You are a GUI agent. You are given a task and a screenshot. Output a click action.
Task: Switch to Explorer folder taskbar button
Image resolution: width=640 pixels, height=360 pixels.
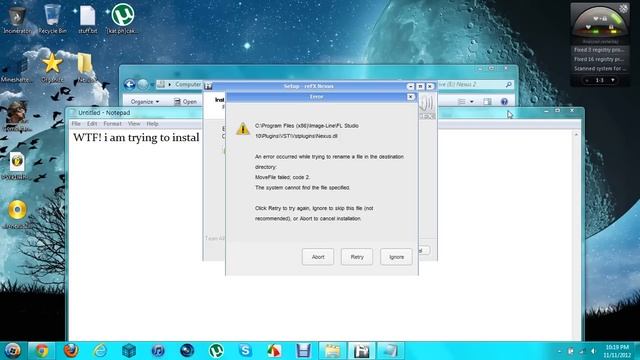click(332, 351)
